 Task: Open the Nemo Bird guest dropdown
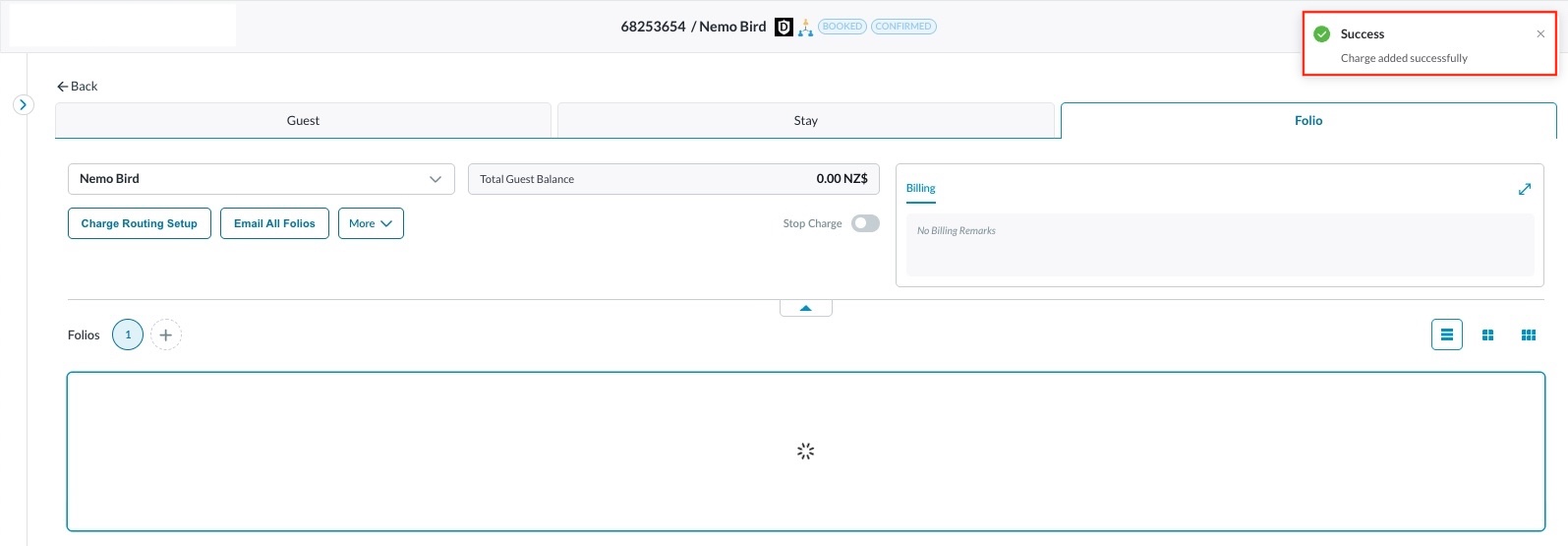(261, 179)
